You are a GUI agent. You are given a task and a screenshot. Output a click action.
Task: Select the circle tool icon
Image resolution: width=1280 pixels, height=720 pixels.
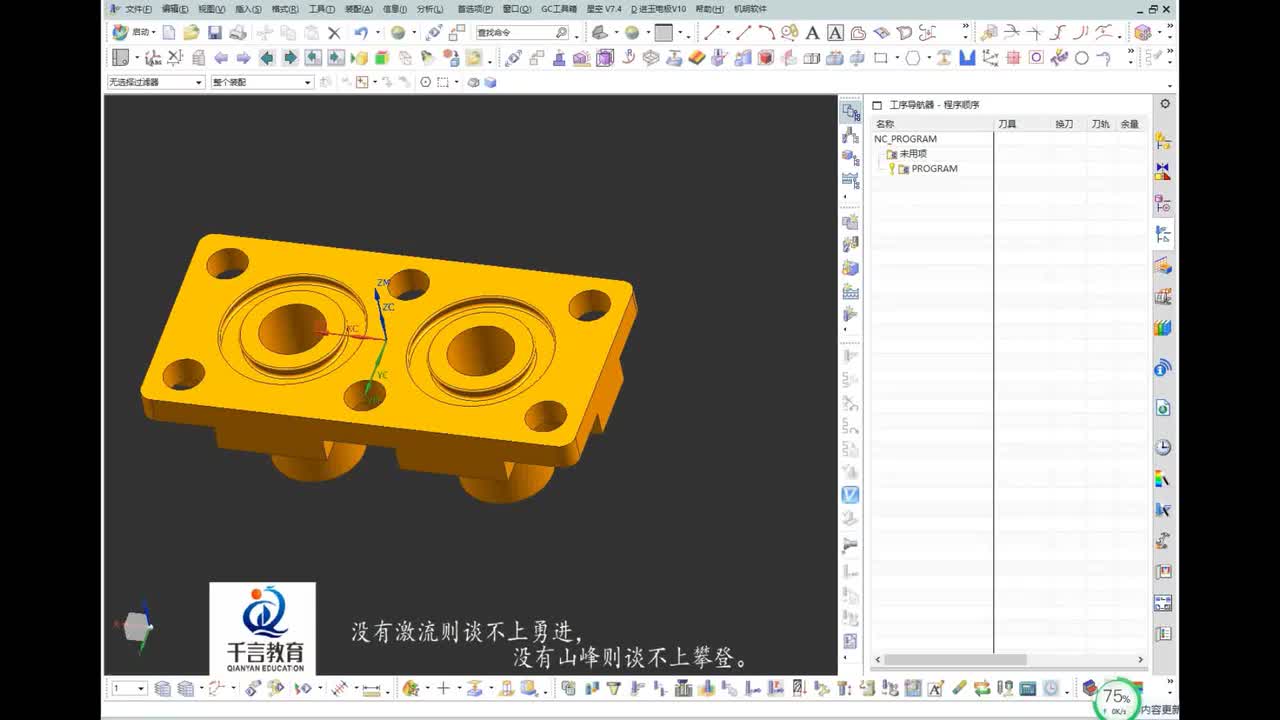tap(1081, 58)
